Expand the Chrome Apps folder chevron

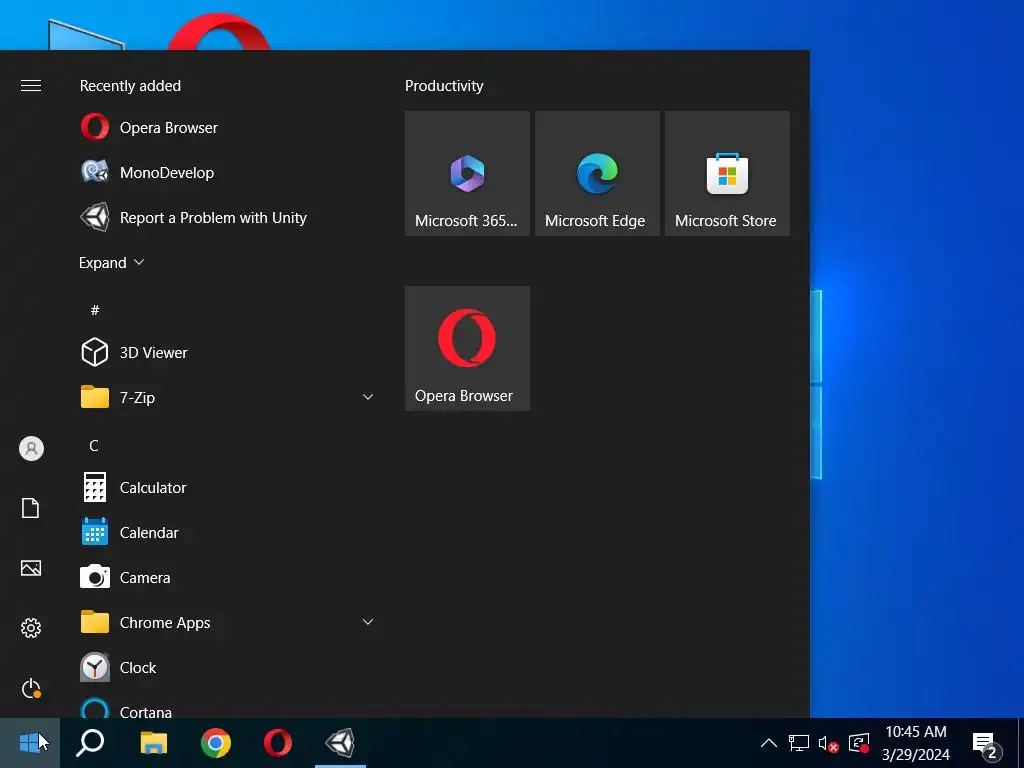[368, 622]
